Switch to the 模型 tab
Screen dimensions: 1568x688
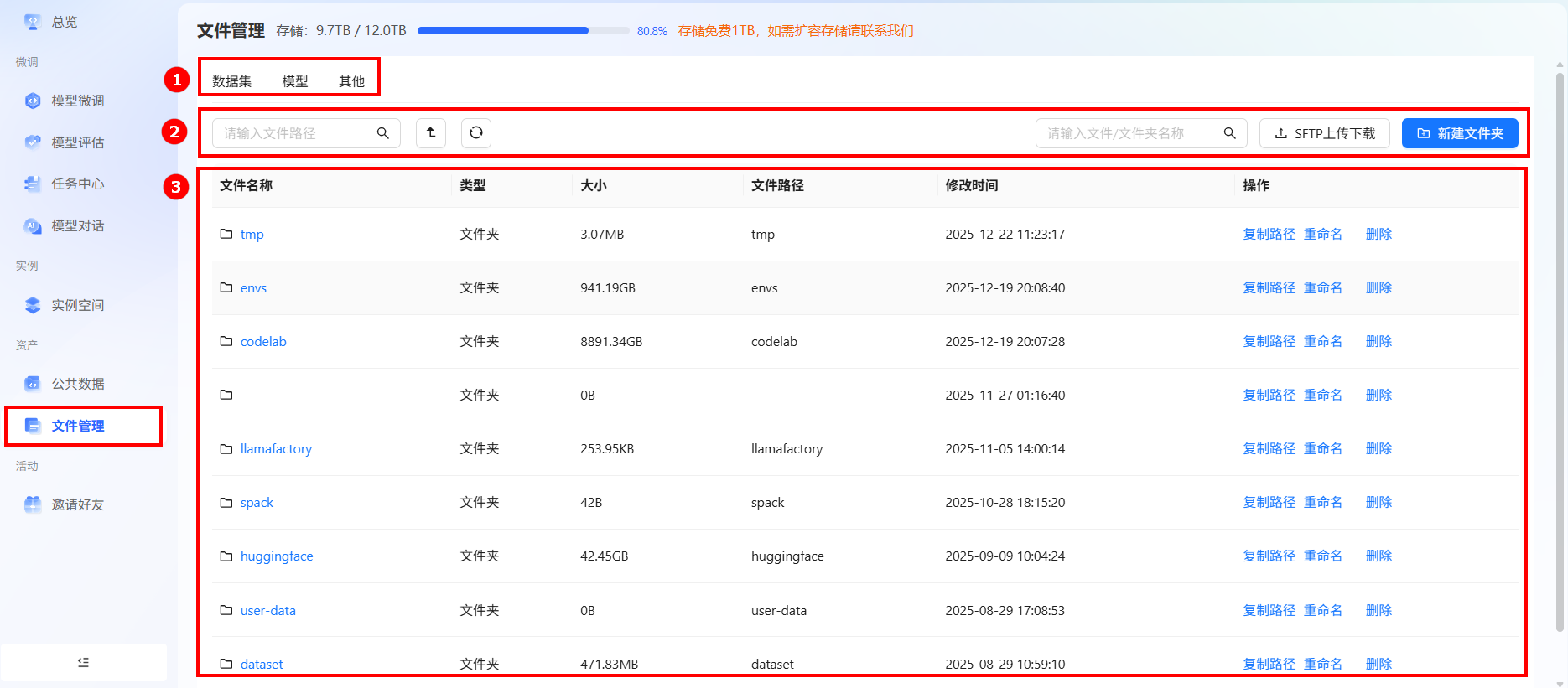(295, 81)
